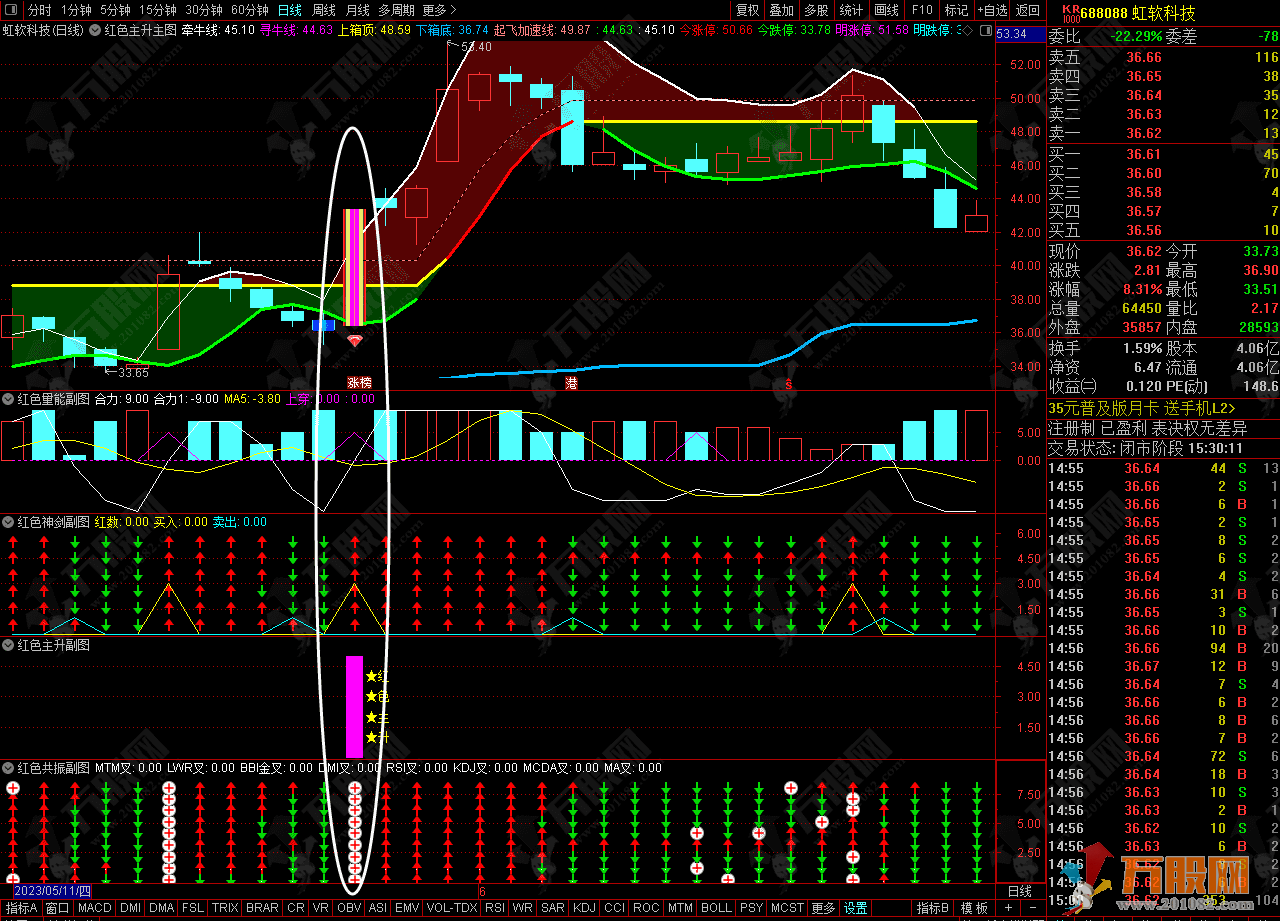Click the magenta bar in 红色主升副图
1280x921 pixels.
[354, 706]
